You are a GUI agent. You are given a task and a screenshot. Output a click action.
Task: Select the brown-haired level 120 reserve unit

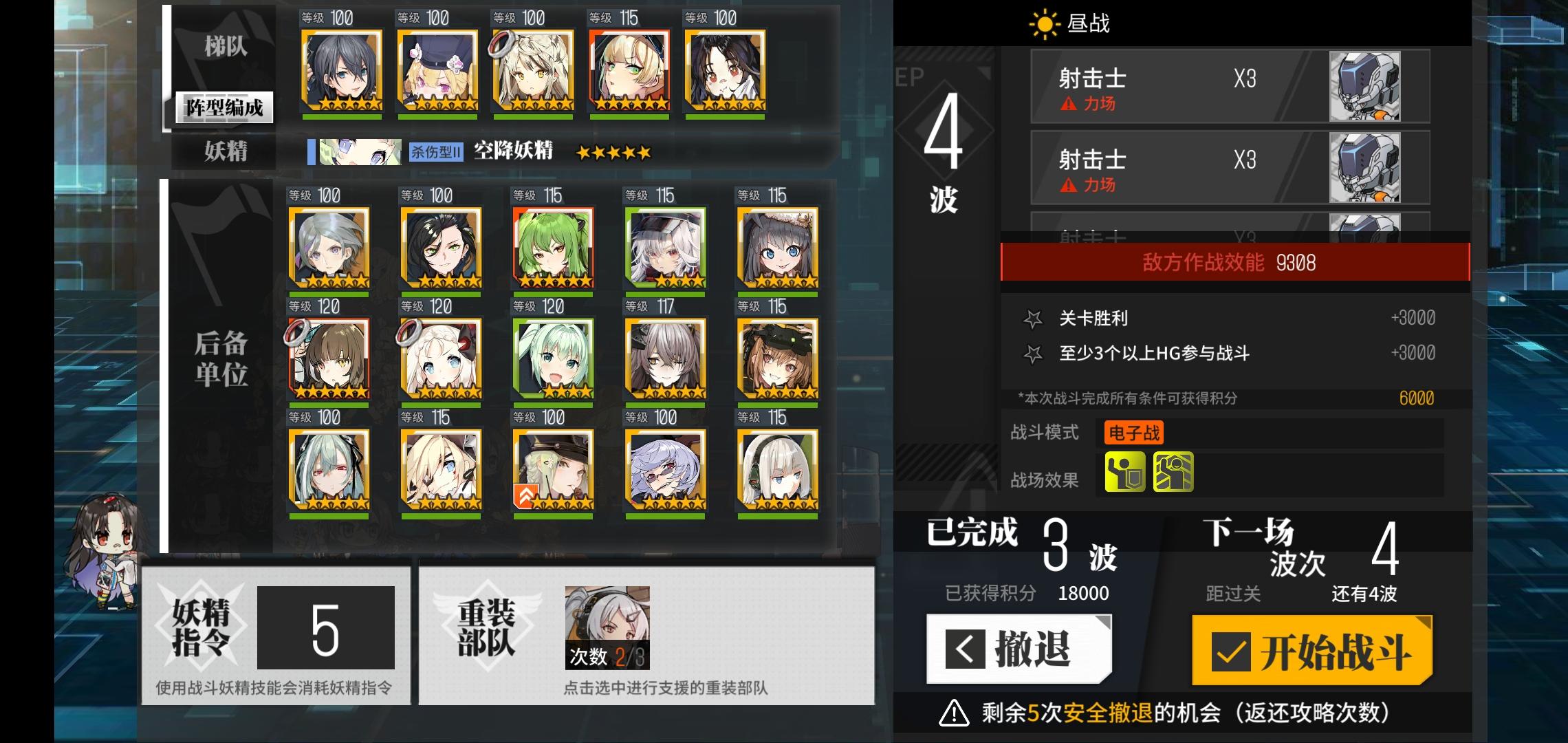[329, 359]
